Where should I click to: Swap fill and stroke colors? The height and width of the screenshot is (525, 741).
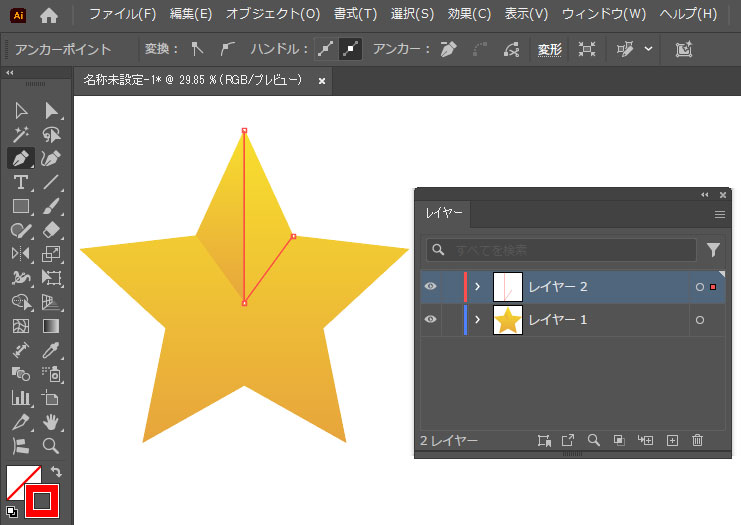[57, 471]
